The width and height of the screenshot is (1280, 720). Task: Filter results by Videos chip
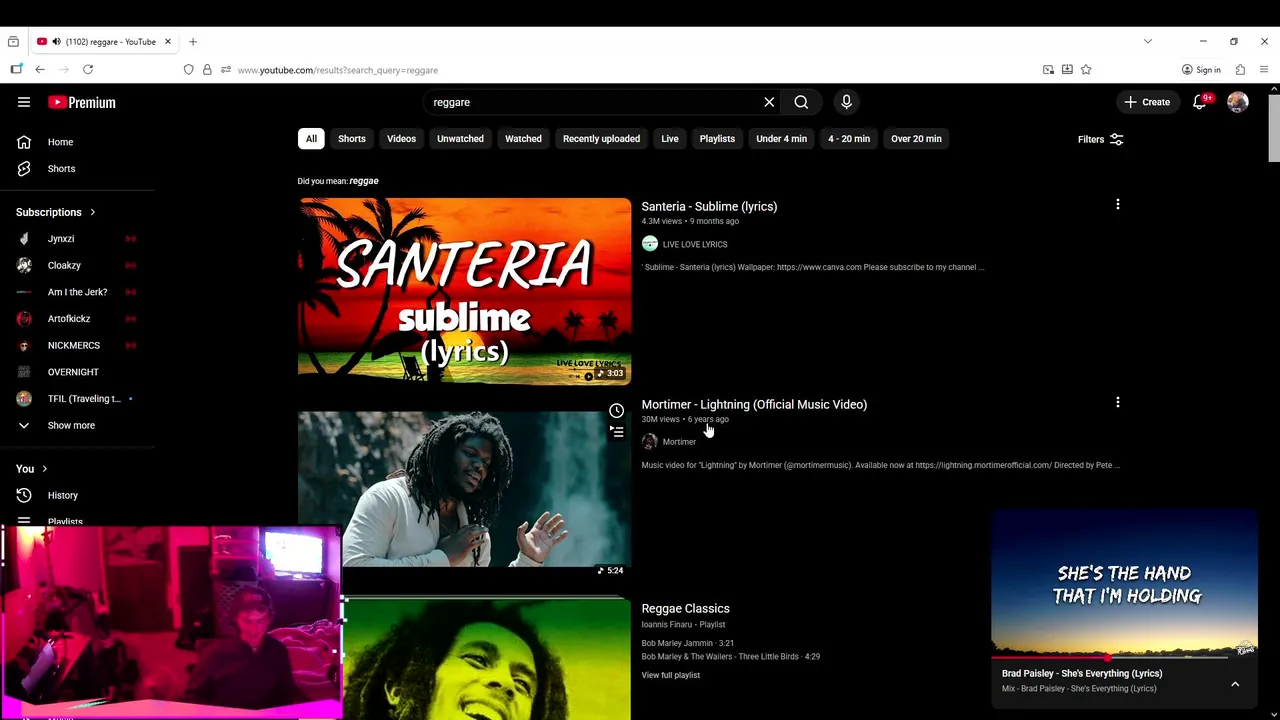pyautogui.click(x=401, y=139)
